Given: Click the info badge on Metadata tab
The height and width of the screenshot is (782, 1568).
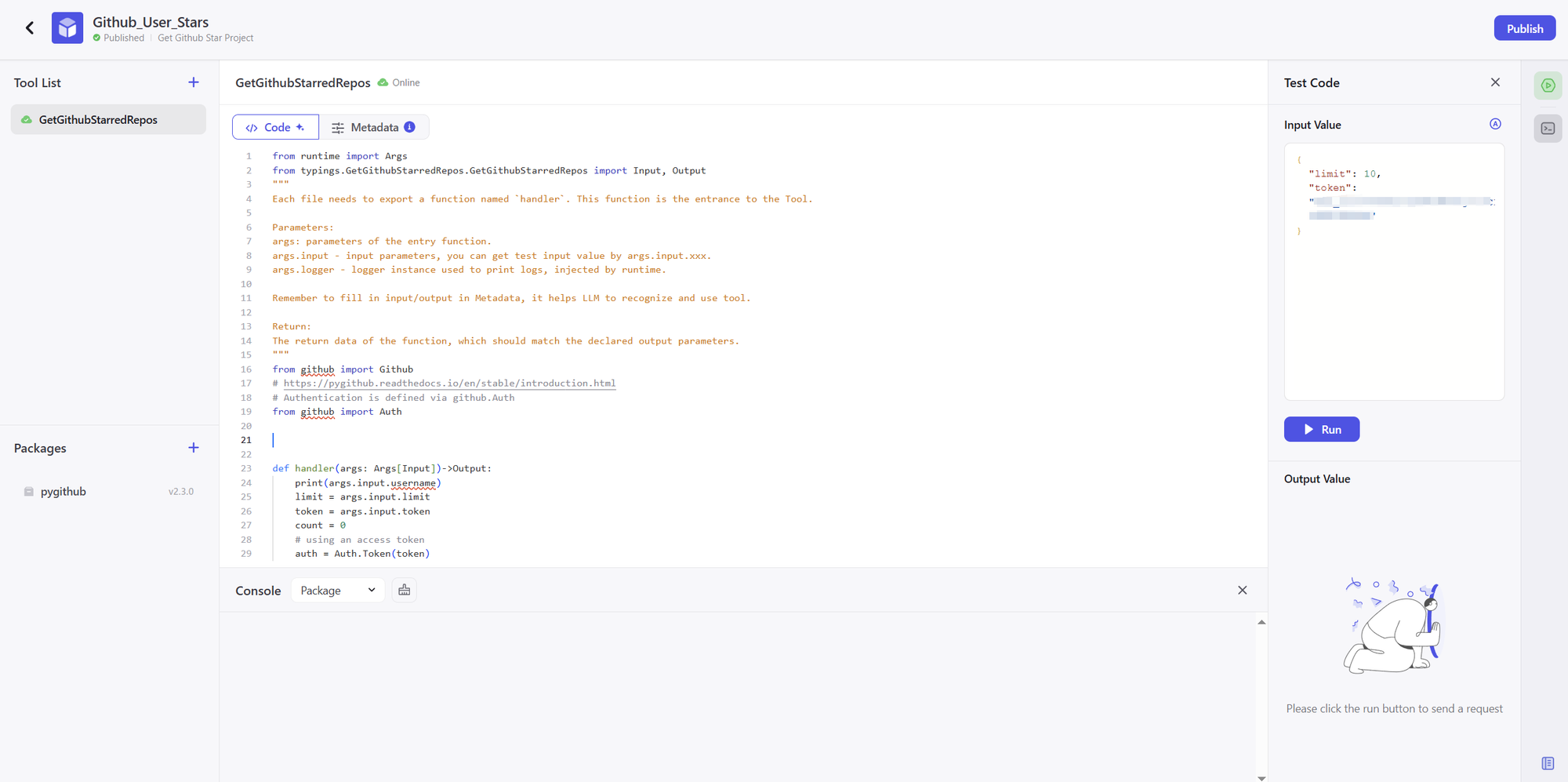Looking at the screenshot, I should 410,127.
